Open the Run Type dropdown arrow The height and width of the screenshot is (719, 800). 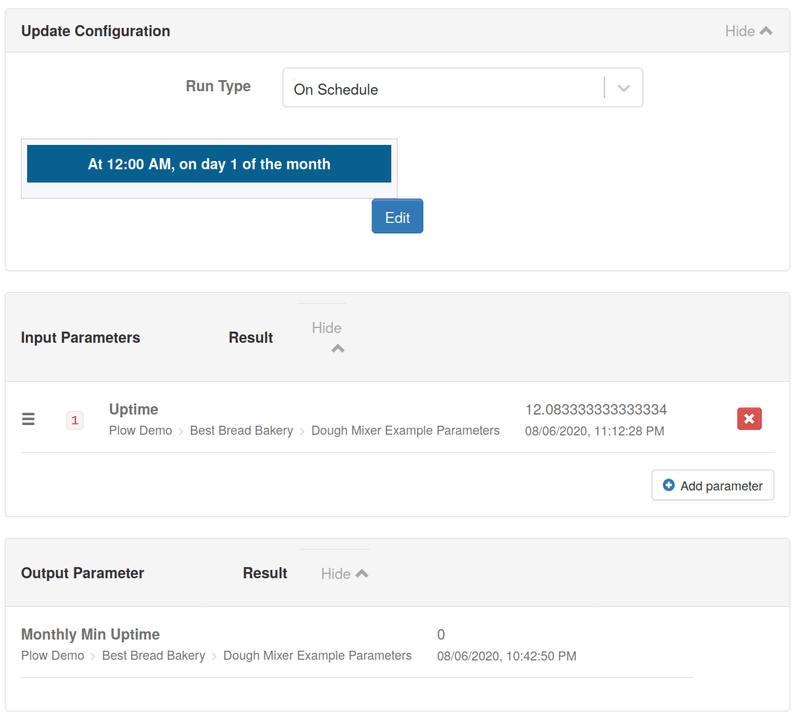click(623, 88)
